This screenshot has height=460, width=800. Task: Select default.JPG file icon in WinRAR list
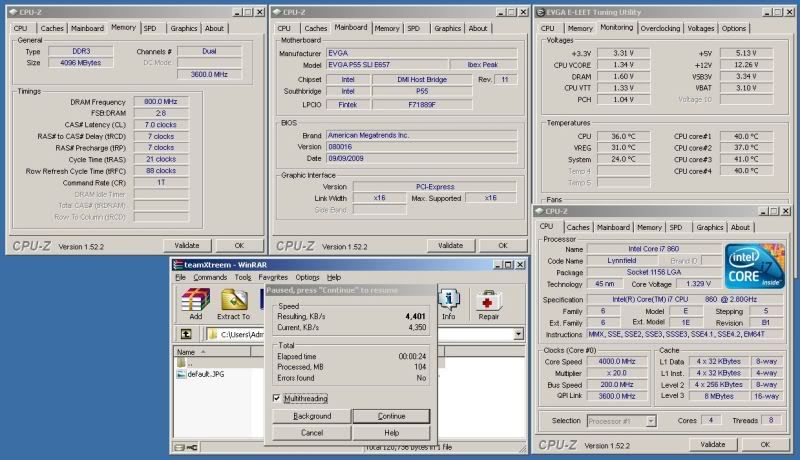point(181,374)
